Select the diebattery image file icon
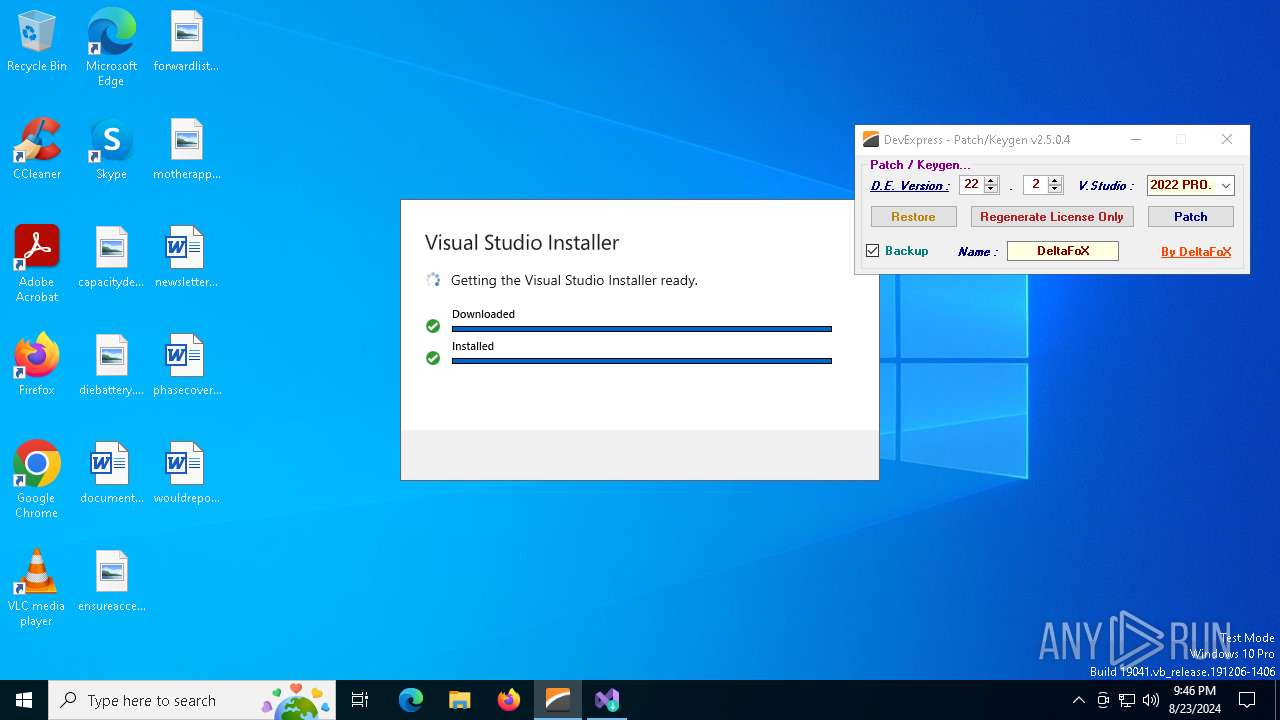The width and height of the screenshot is (1280, 720). click(111, 366)
